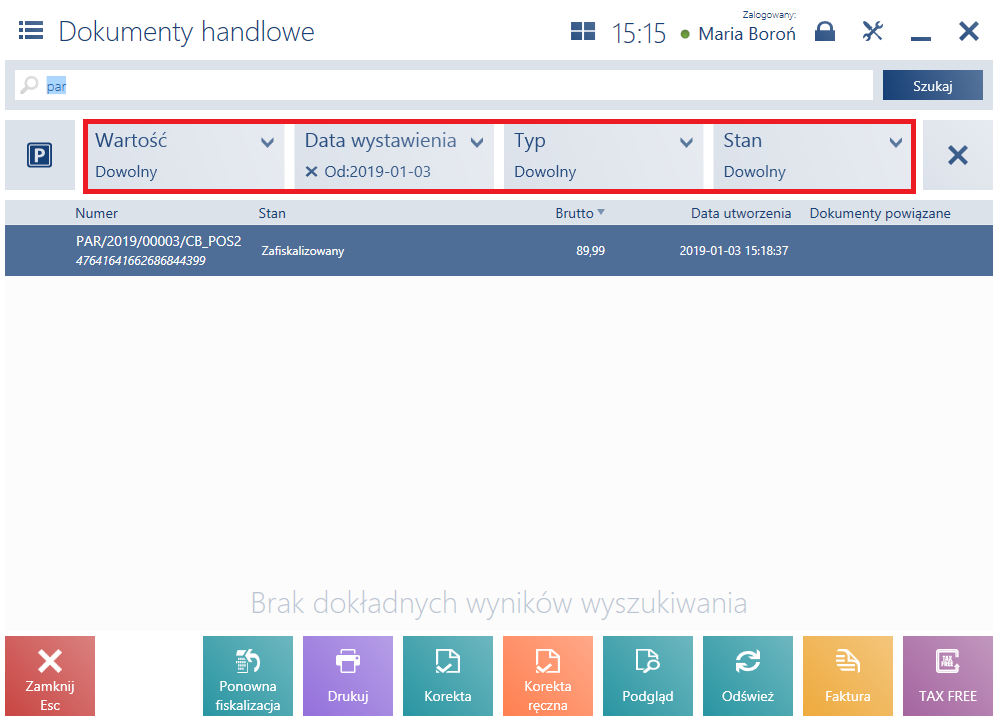The width and height of the screenshot is (1000, 722).
Task: Click the Zafiskalizowany status cell
Action: [x=303, y=251]
